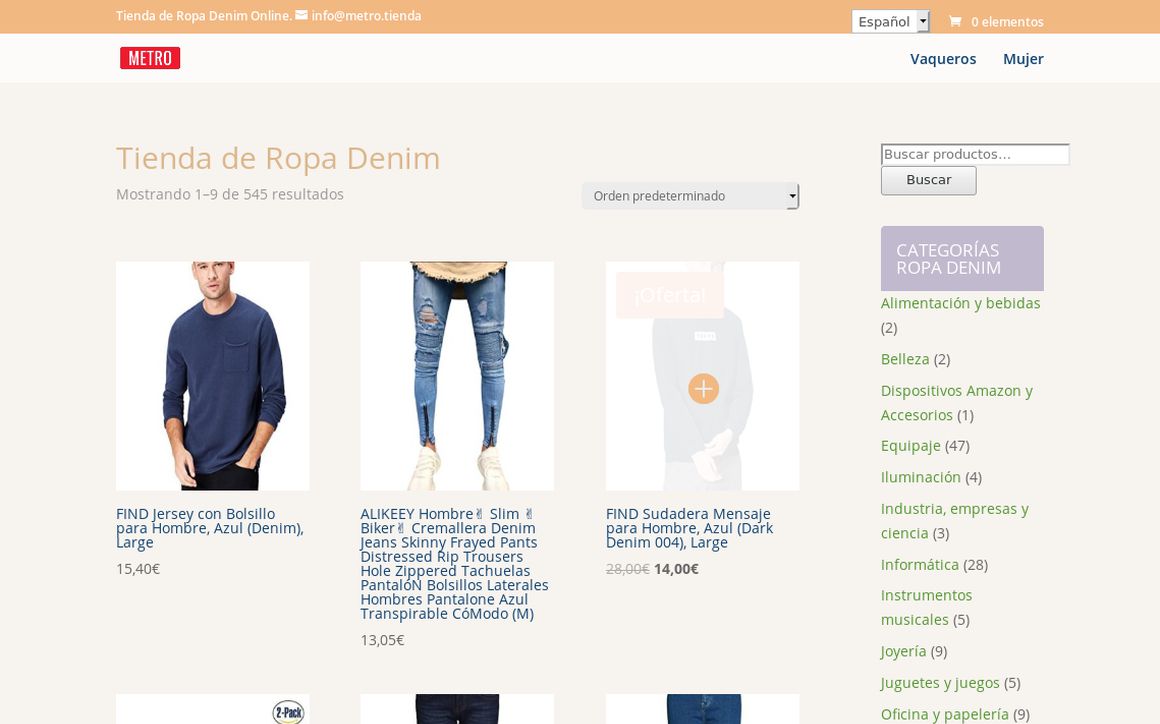Open the Informática category
1160x724 pixels.
(919, 564)
